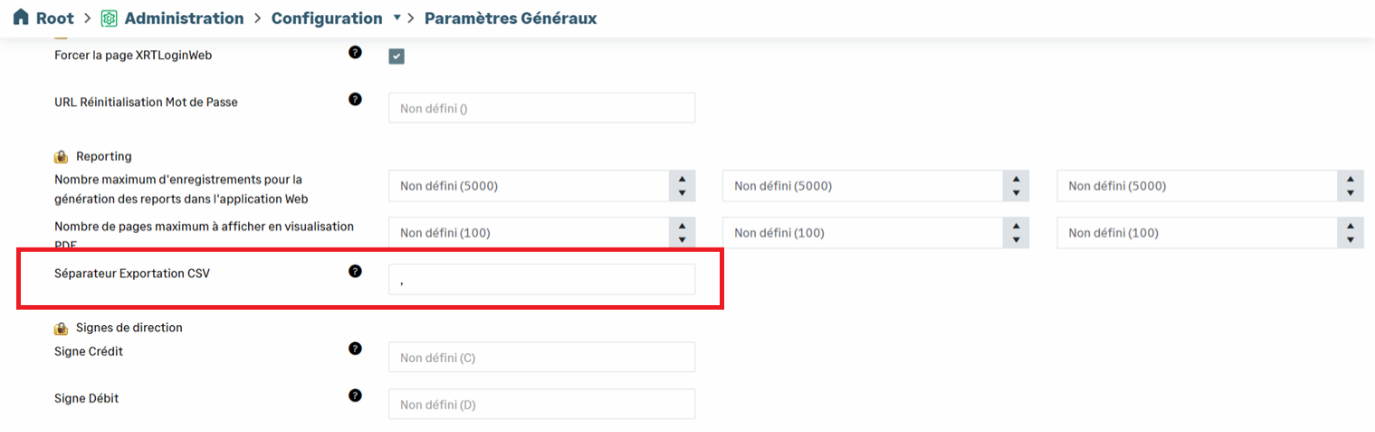
Task: Click help icon next to Signe Crédit
Action: (355, 349)
